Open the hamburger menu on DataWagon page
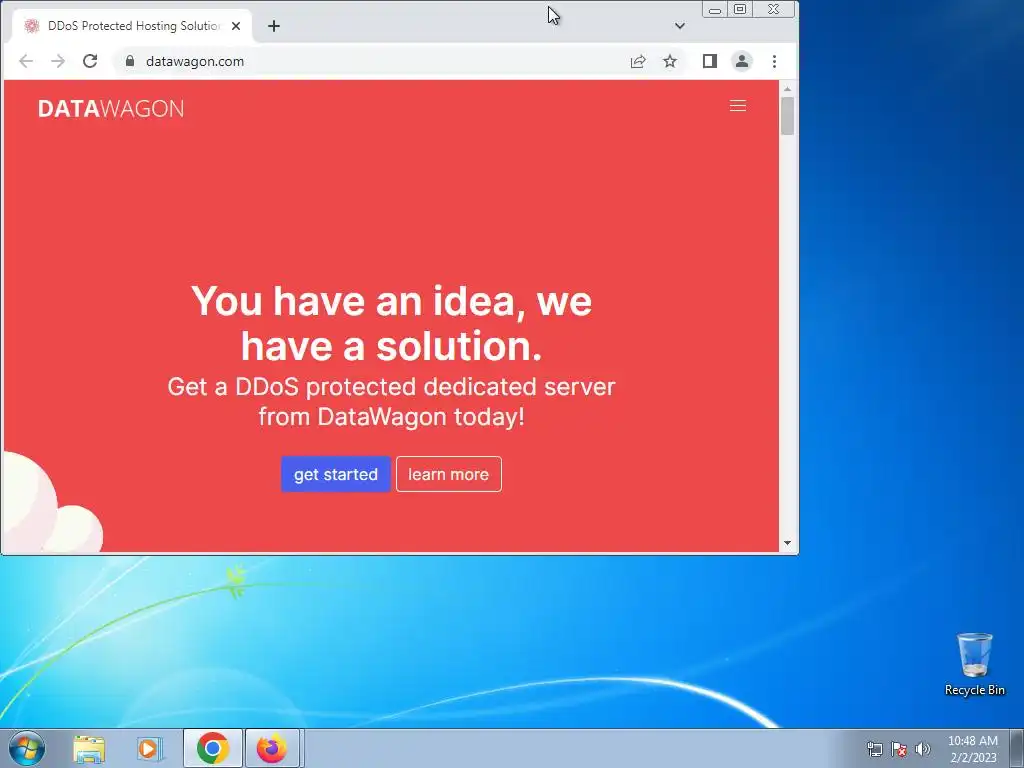This screenshot has height=768, width=1024. pos(737,106)
